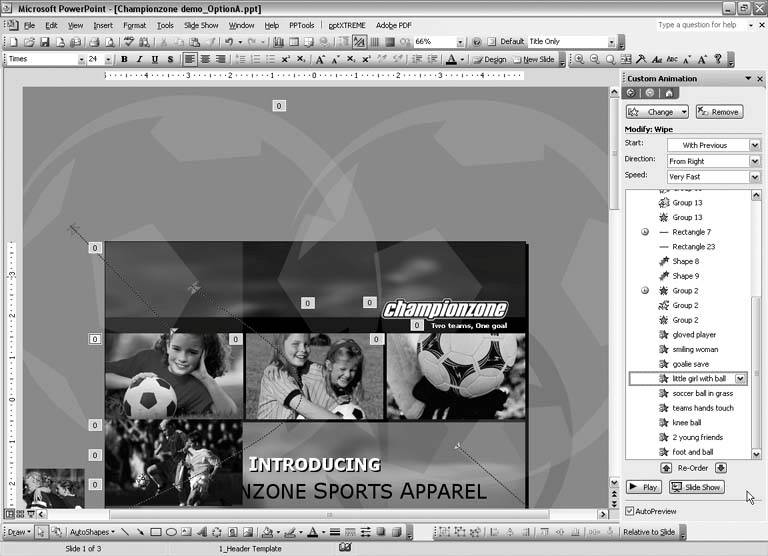Open the Format menu
The height and width of the screenshot is (556, 768).
pos(134,25)
